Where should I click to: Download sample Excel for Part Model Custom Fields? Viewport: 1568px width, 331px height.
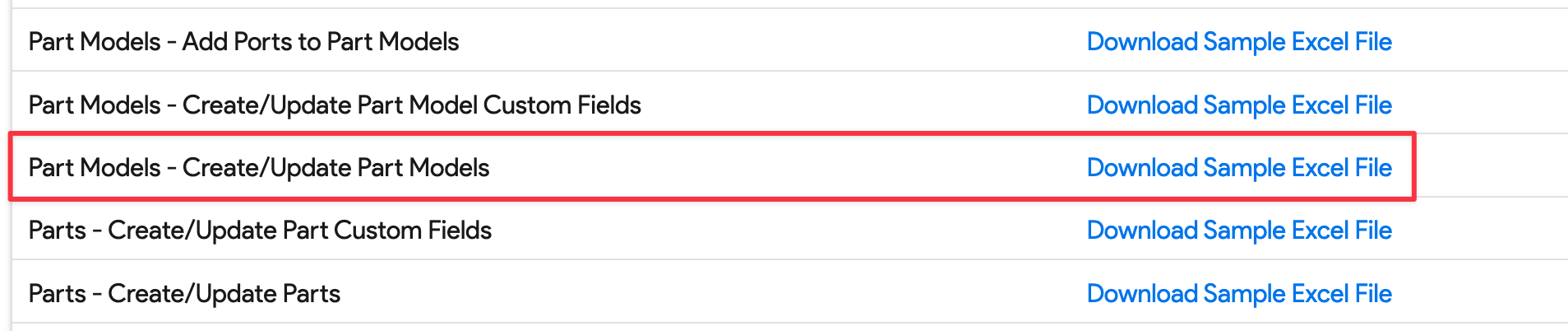1238,105
